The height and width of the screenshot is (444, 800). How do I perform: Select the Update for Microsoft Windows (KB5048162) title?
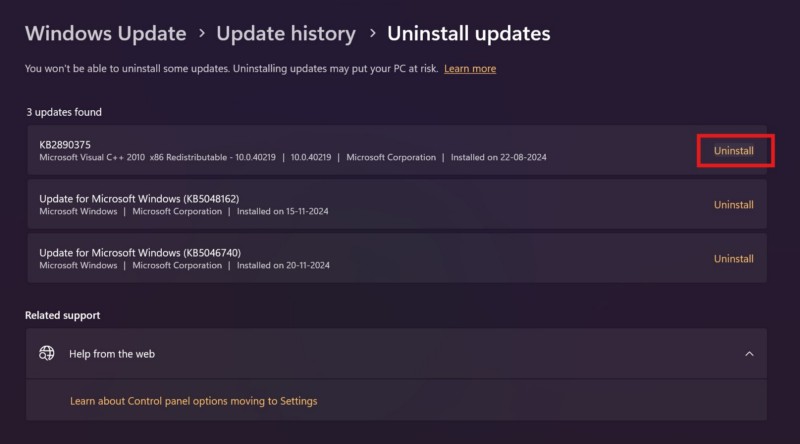(140, 198)
